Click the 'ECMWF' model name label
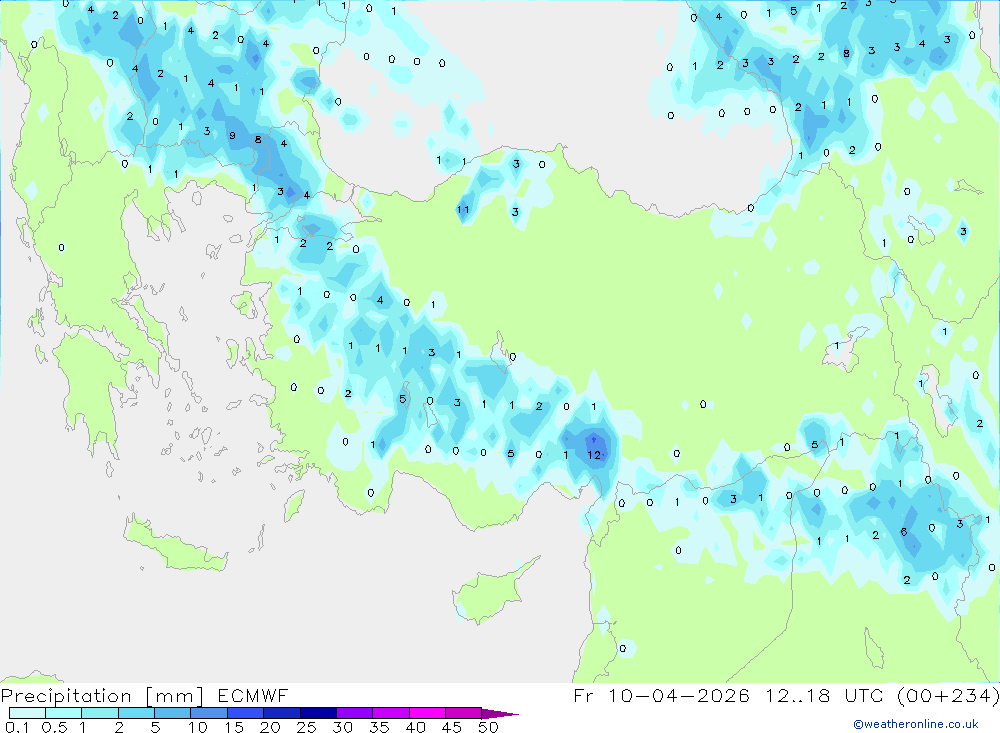The width and height of the screenshot is (1000, 733). tap(253, 695)
